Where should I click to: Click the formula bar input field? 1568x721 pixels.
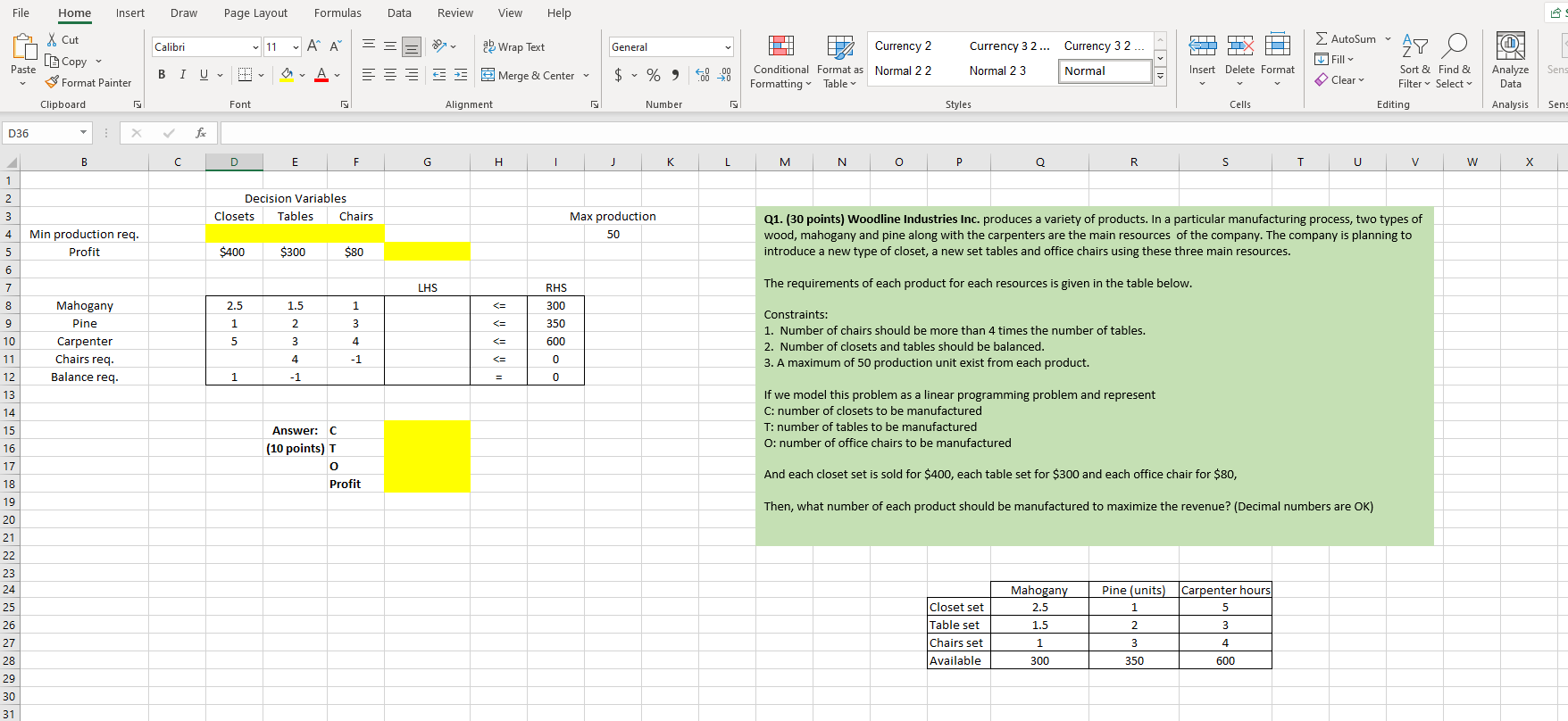[x=893, y=133]
